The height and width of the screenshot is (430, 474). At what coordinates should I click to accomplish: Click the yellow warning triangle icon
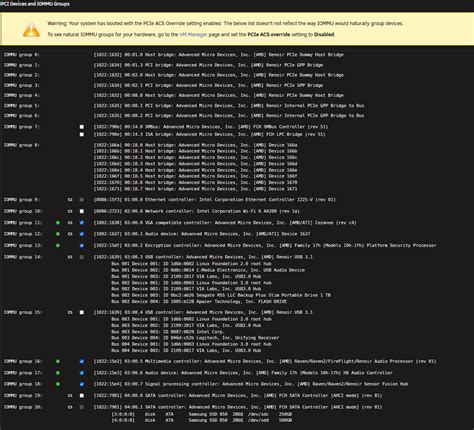coord(31,29)
